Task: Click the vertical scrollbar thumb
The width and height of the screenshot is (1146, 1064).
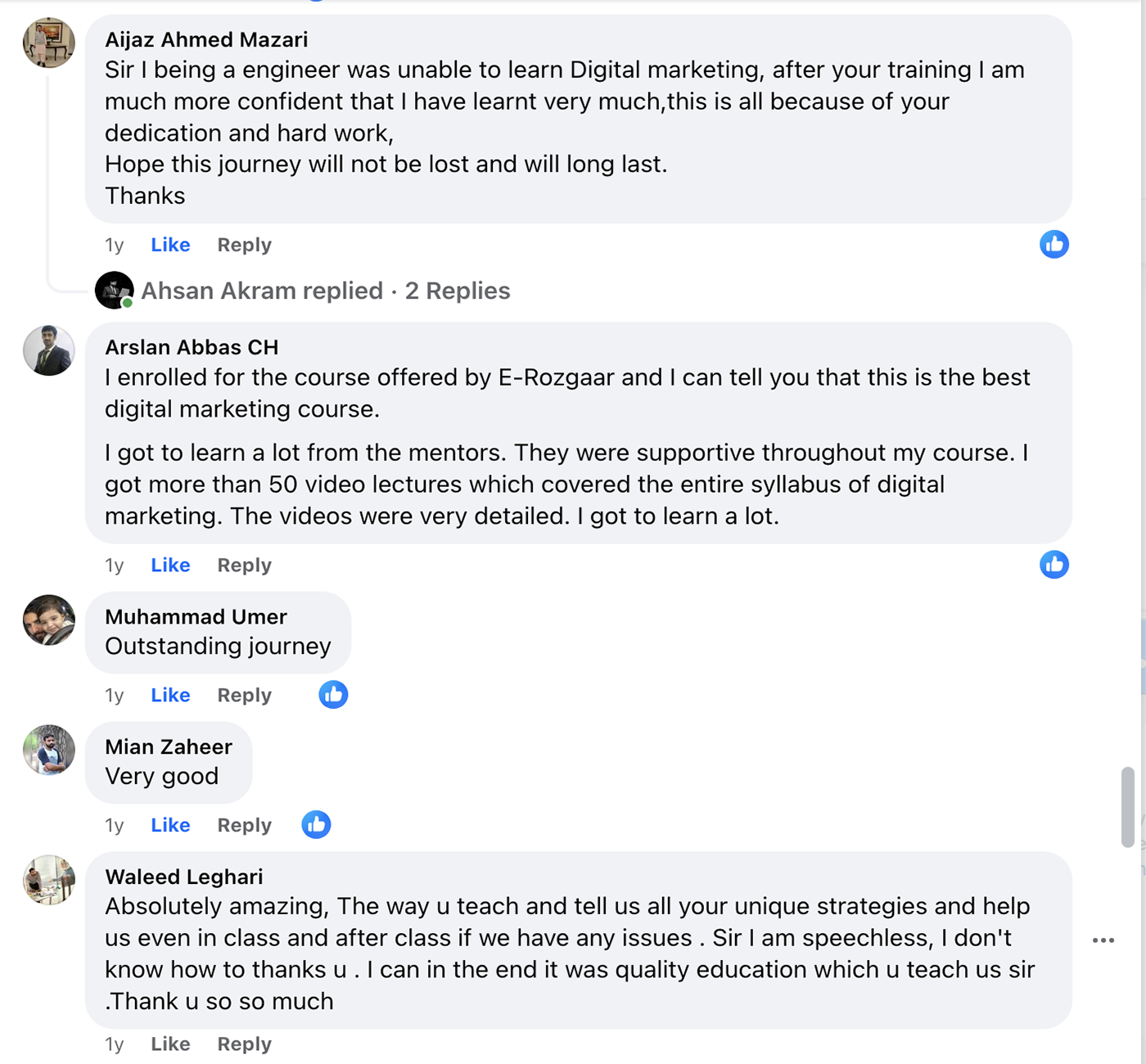Action: [1127, 807]
